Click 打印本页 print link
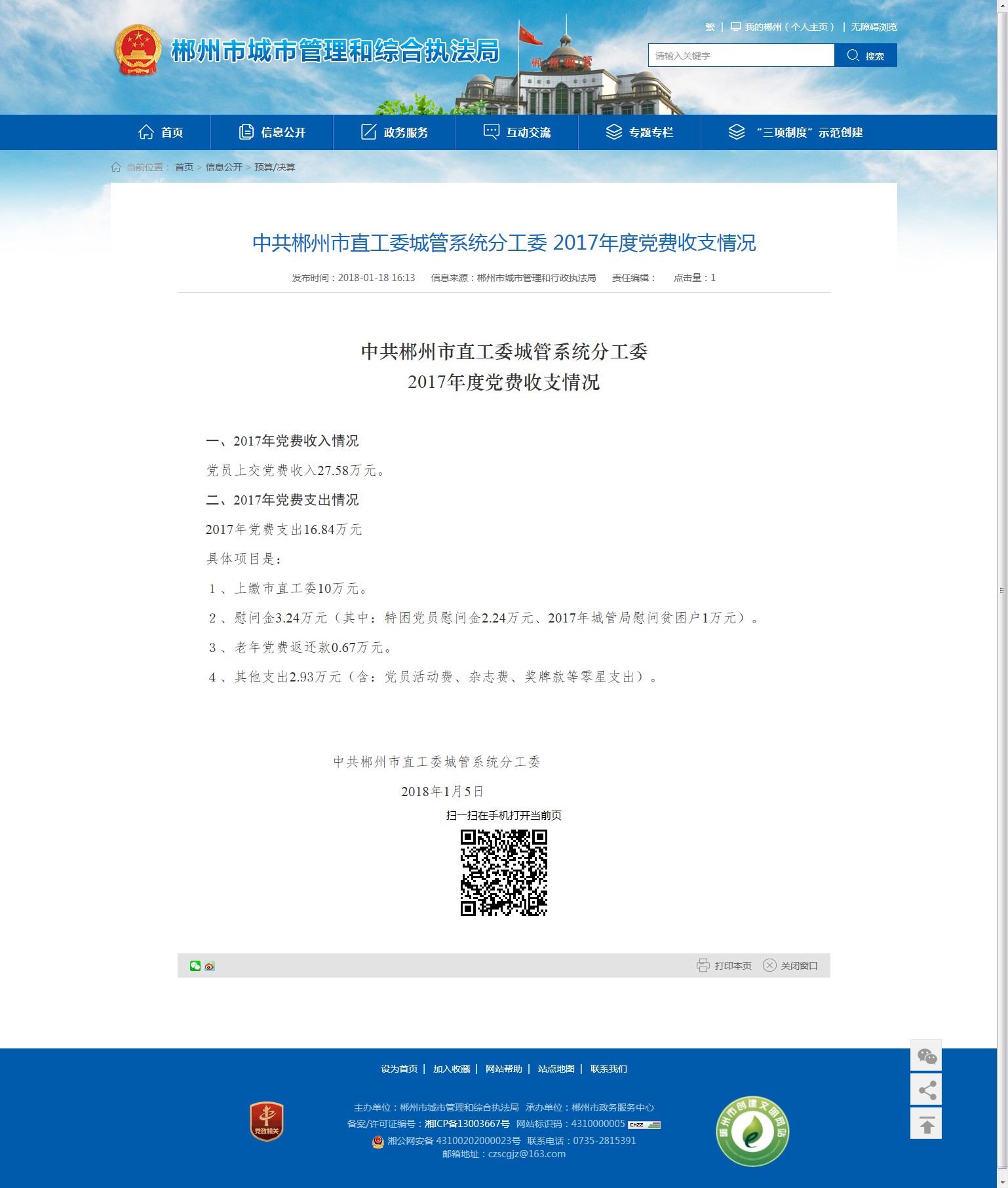The width and height of the screenshot is (1008, 1188). [733, 966]
